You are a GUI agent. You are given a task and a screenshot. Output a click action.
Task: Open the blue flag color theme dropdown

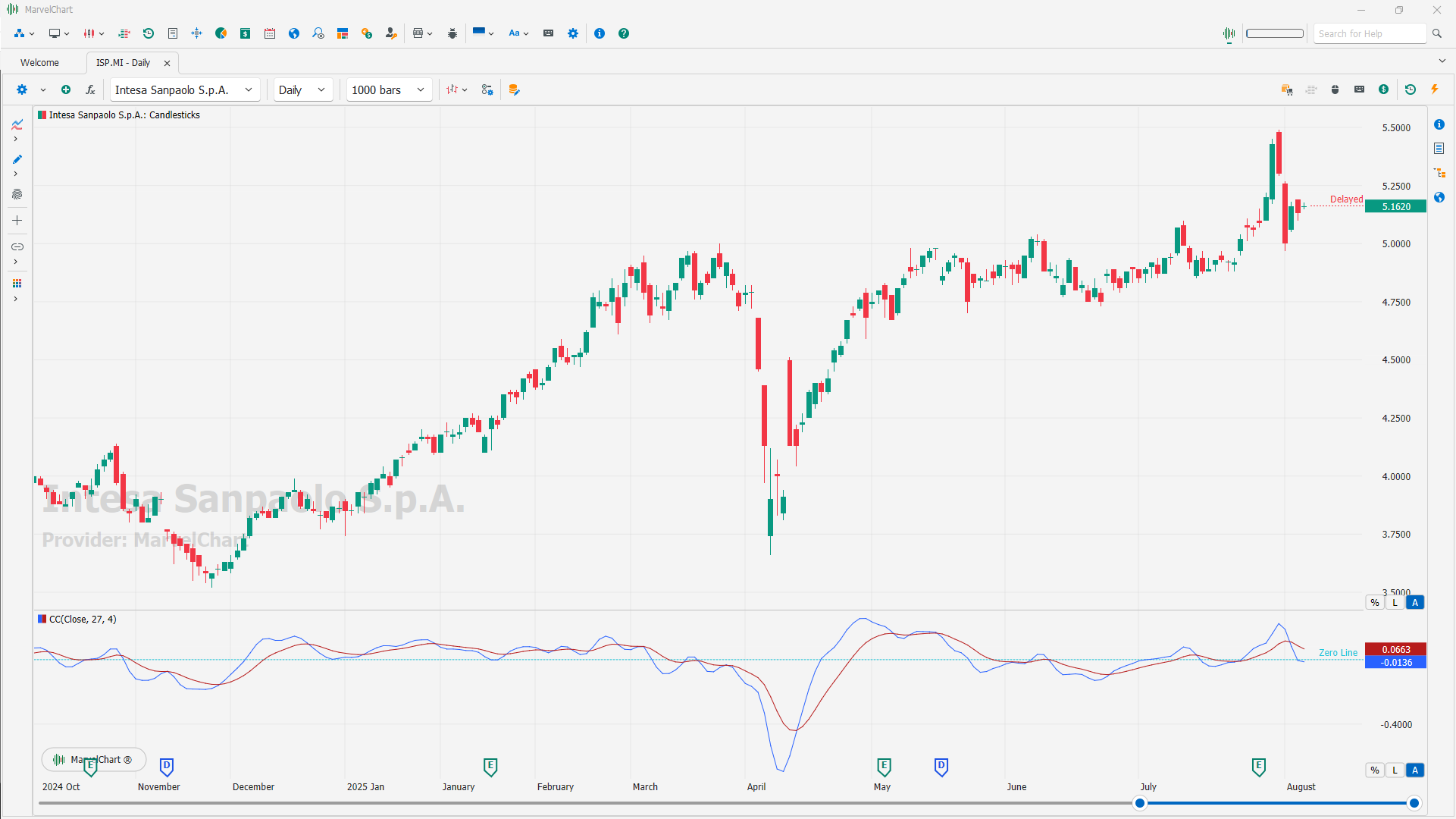pyautogui.click(x=483, y=33)
